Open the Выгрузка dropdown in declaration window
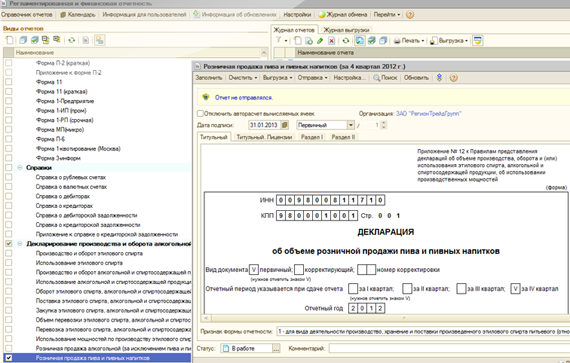The image size is (570, 363). 278,78
